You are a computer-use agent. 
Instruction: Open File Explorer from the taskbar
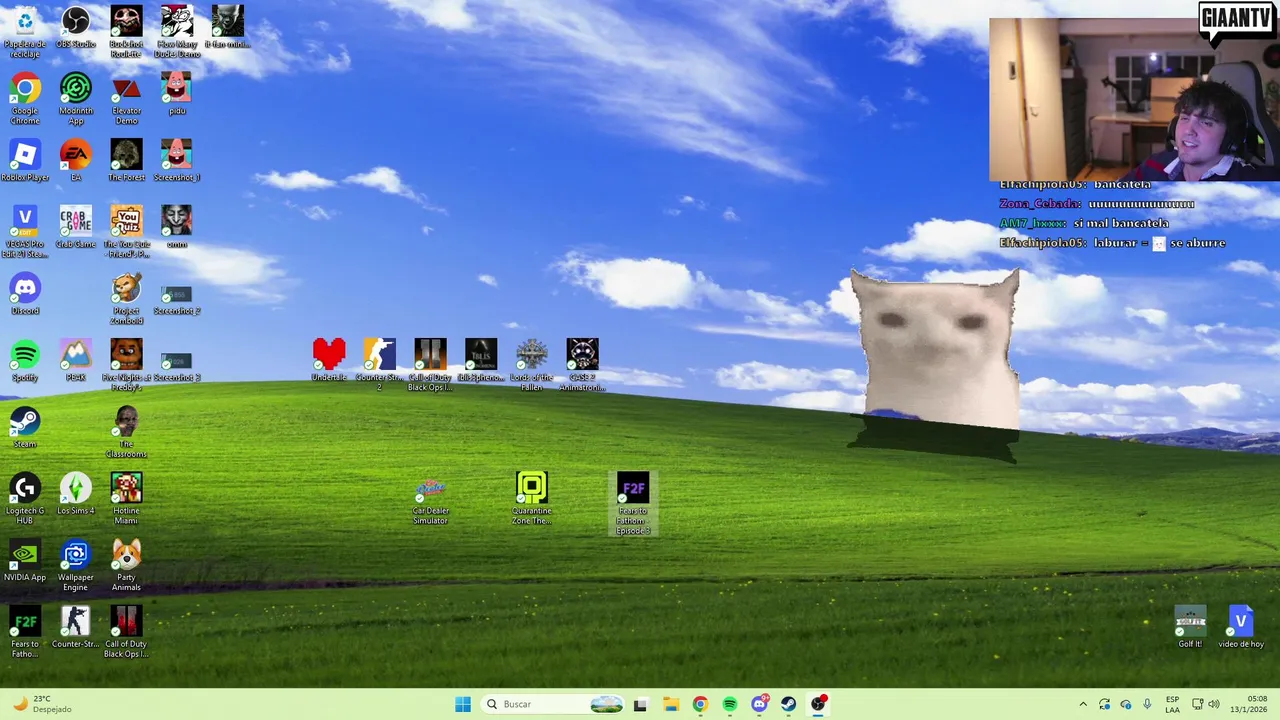[x=670, y=704]
